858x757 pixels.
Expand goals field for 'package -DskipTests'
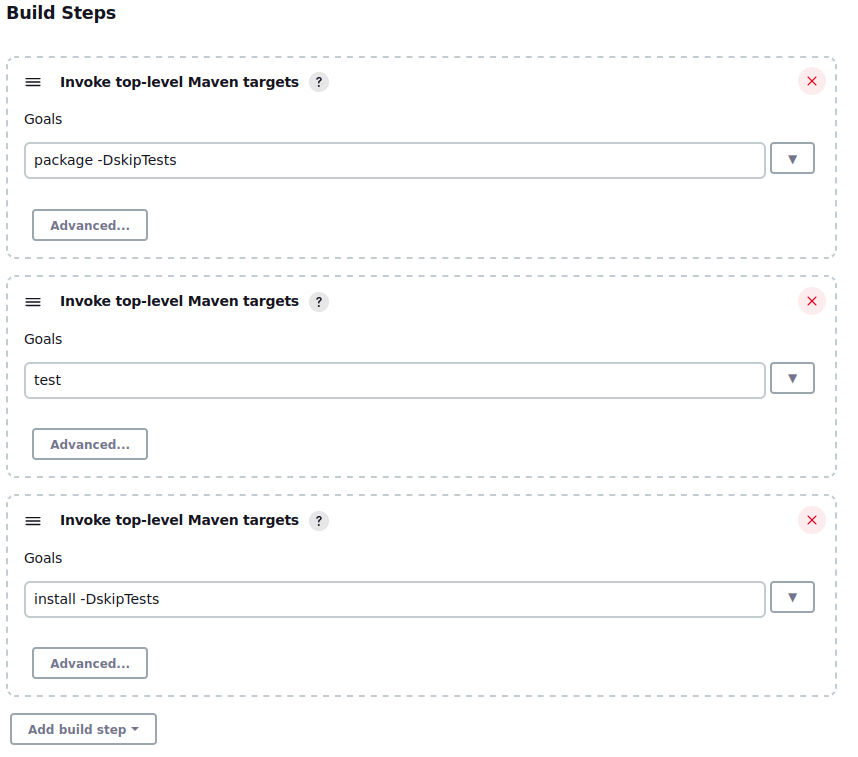[792, 159]
